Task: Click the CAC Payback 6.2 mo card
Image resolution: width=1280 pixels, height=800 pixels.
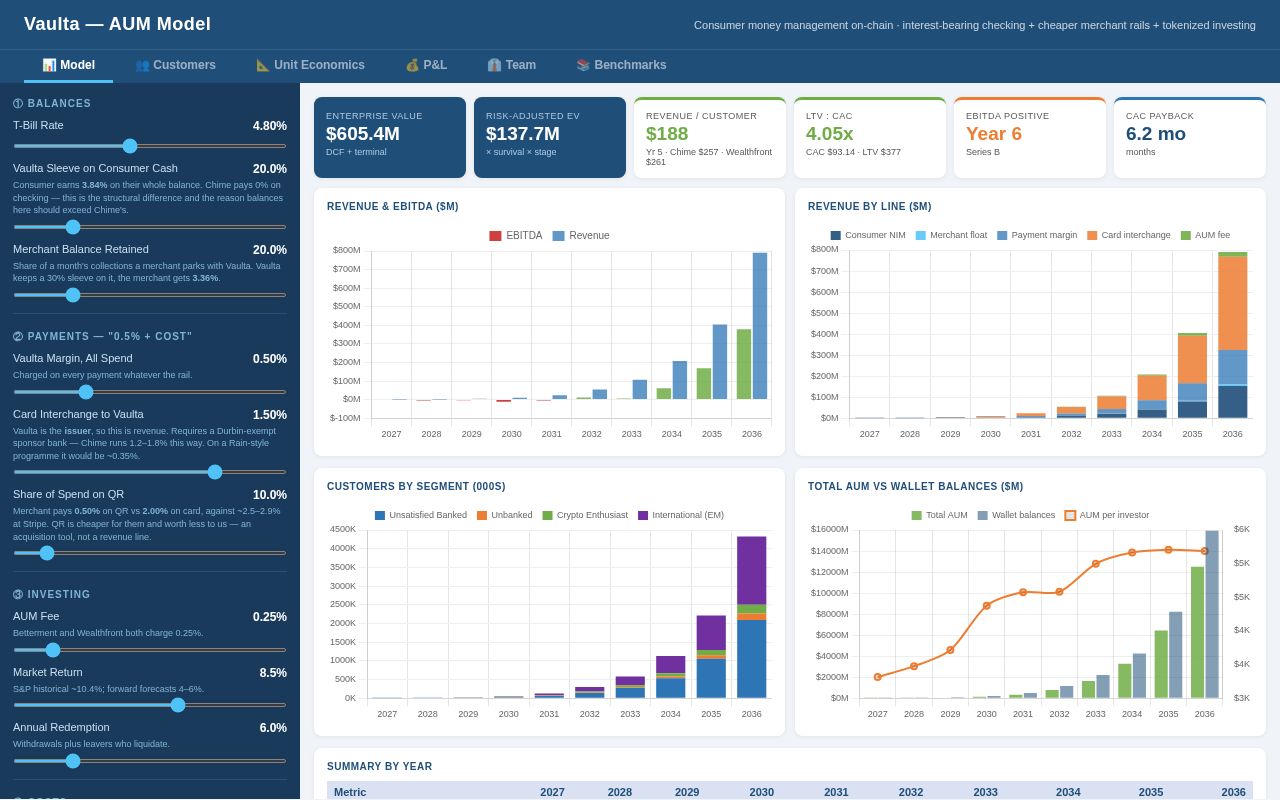Action: point(1190,138)
